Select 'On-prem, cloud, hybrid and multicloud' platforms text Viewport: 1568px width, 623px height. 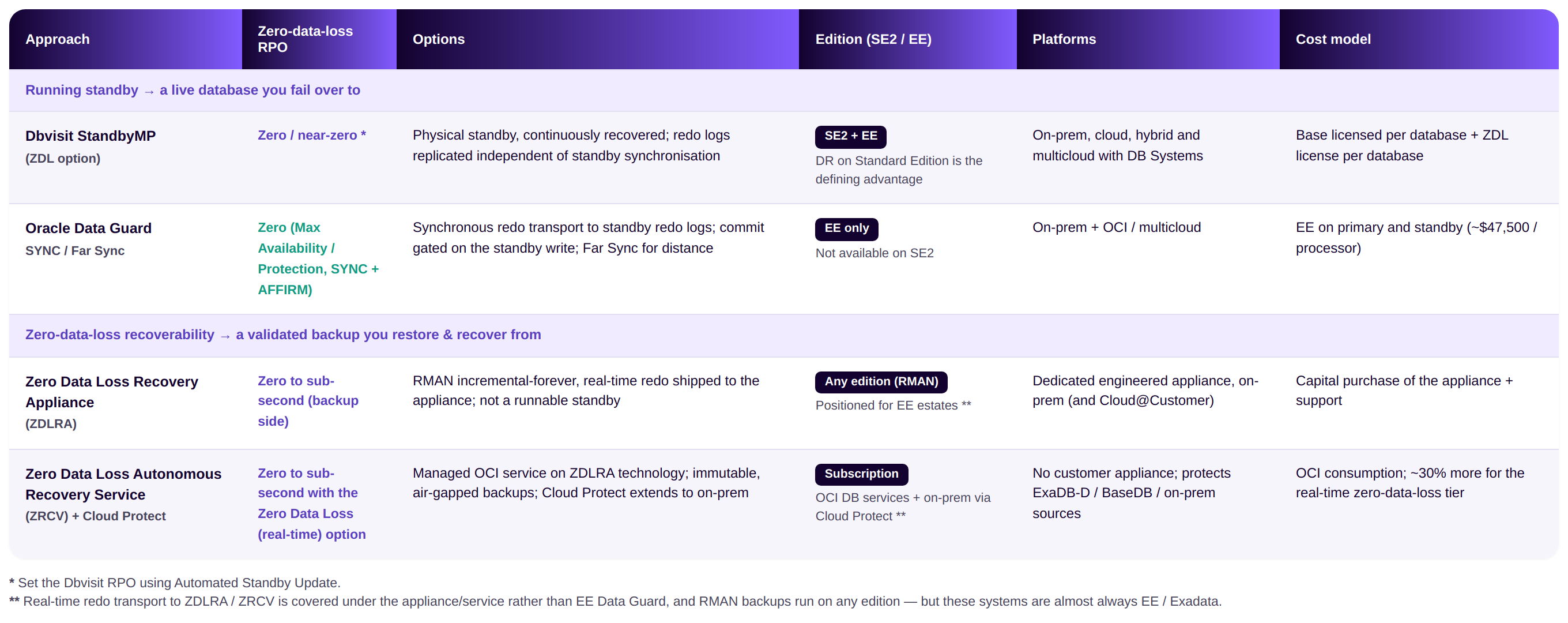click(1118, 145)
